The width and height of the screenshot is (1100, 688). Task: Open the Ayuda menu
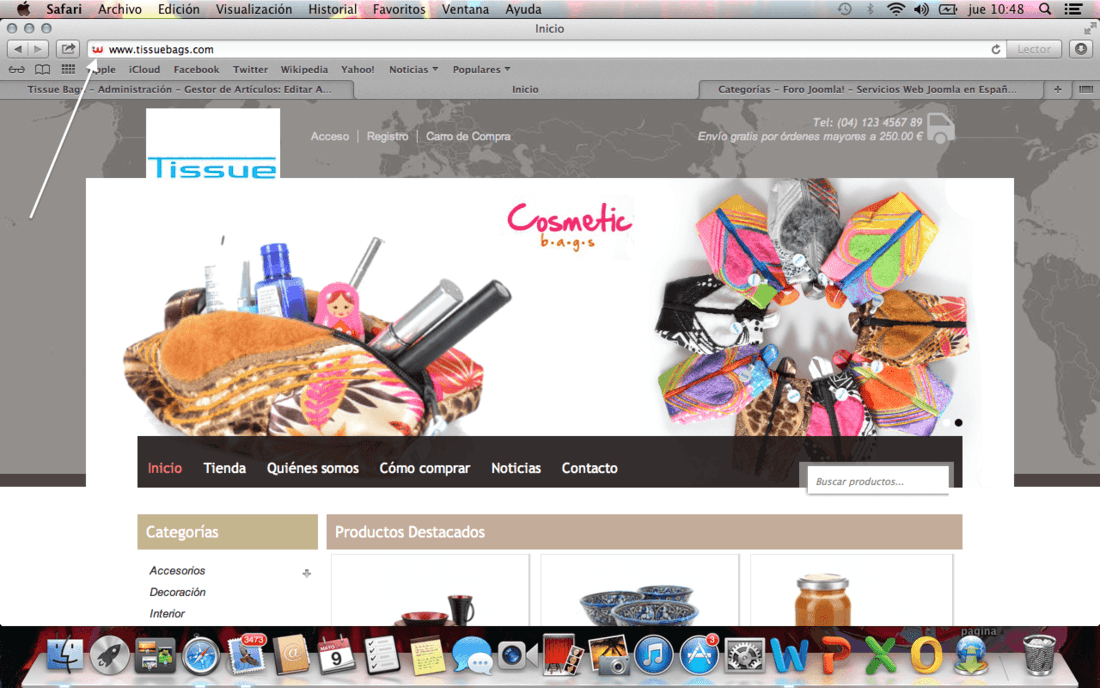point(523,9)
